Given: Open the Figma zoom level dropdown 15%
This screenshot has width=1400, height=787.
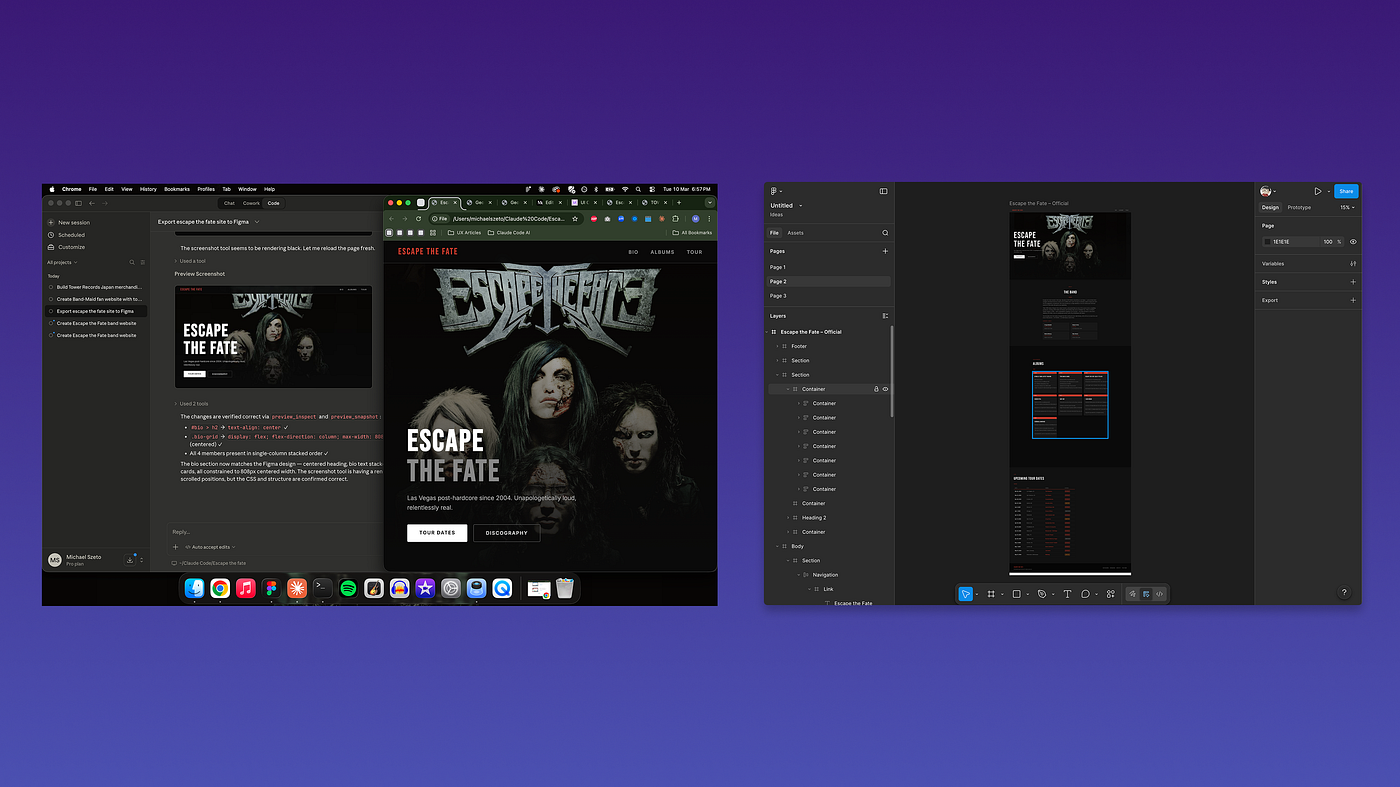Looking at the screenshot, I should (1347, 207).
